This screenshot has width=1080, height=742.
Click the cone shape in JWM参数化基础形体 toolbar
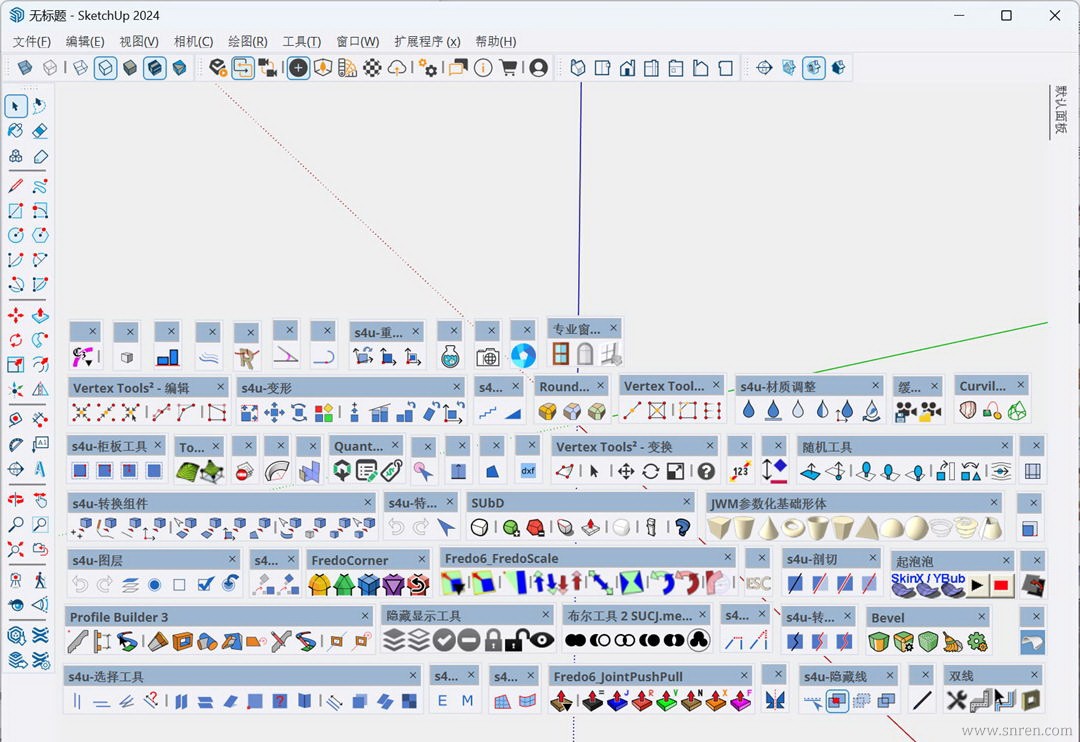coord(767,528)
